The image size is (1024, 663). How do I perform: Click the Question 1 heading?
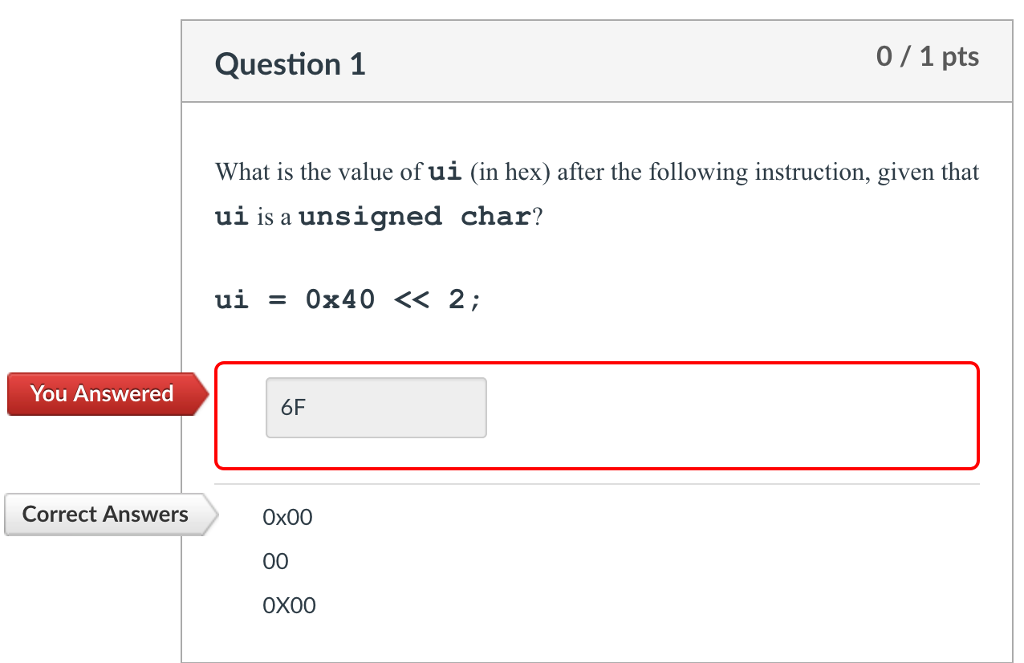290,63
